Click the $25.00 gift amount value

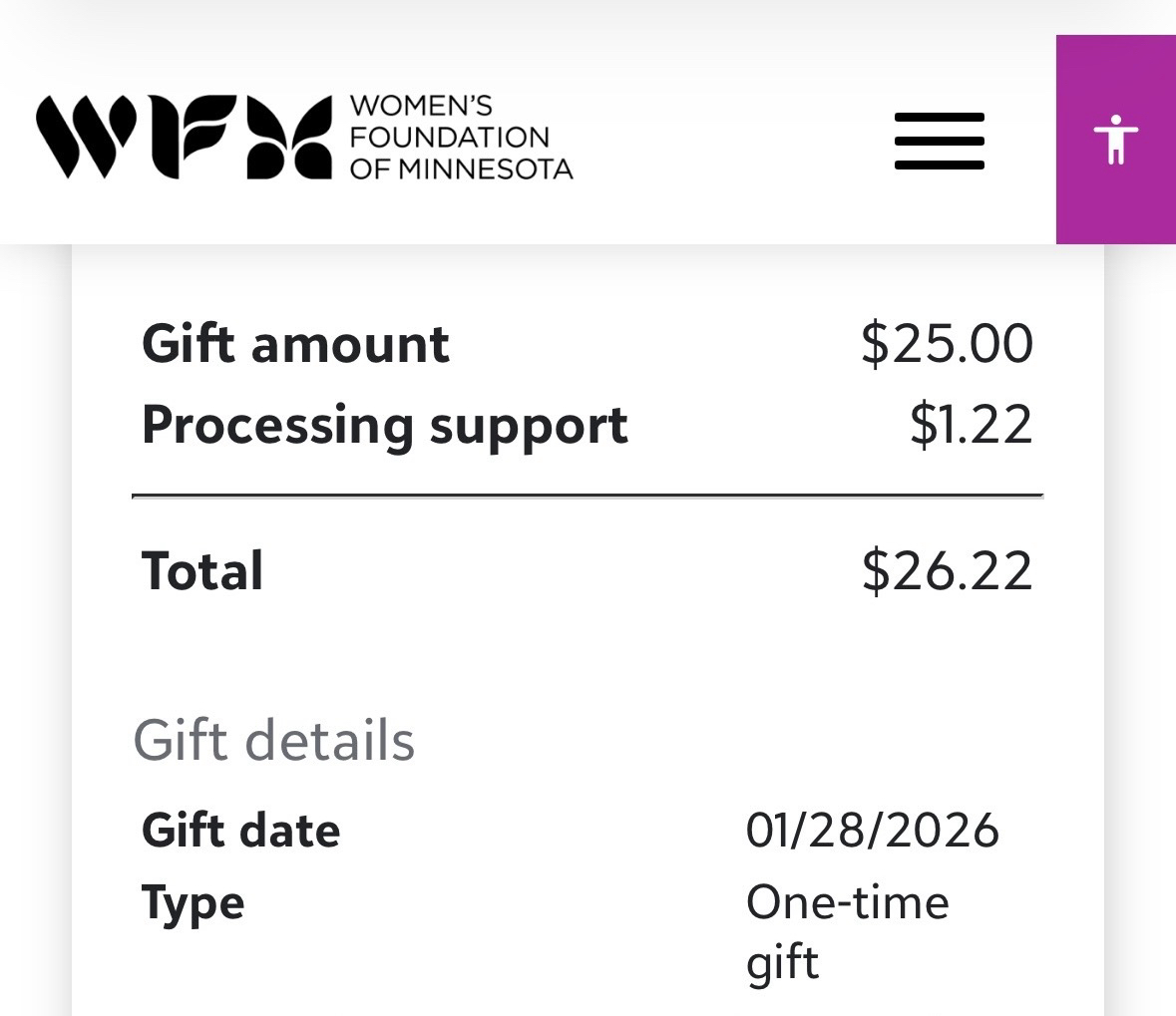click(x=947, y=344)
